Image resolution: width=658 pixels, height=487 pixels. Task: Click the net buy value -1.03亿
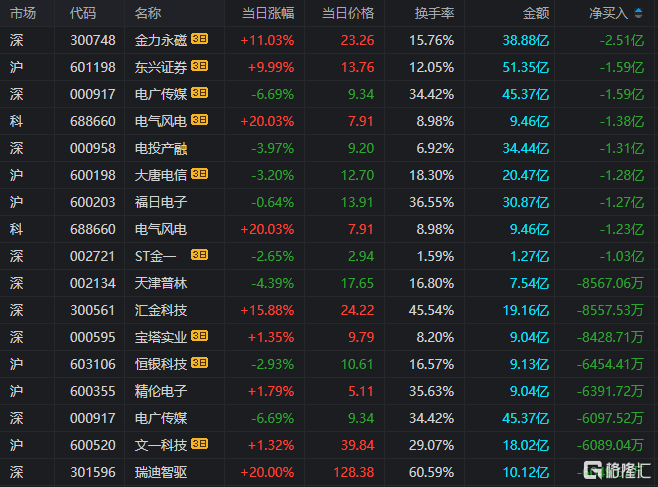(x=622, y=256)
